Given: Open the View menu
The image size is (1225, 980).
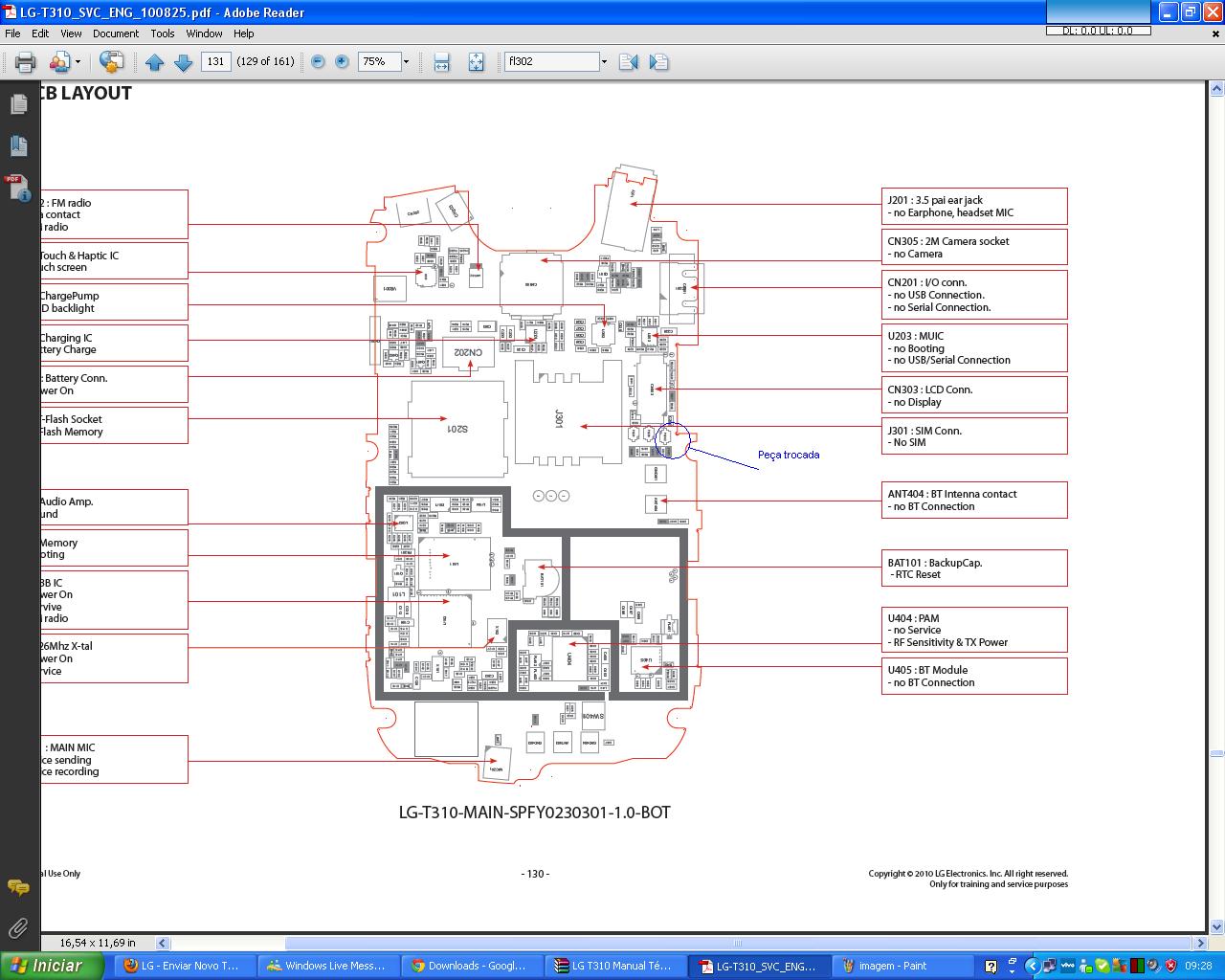Looking at the screenshot, I should [71, 33].
